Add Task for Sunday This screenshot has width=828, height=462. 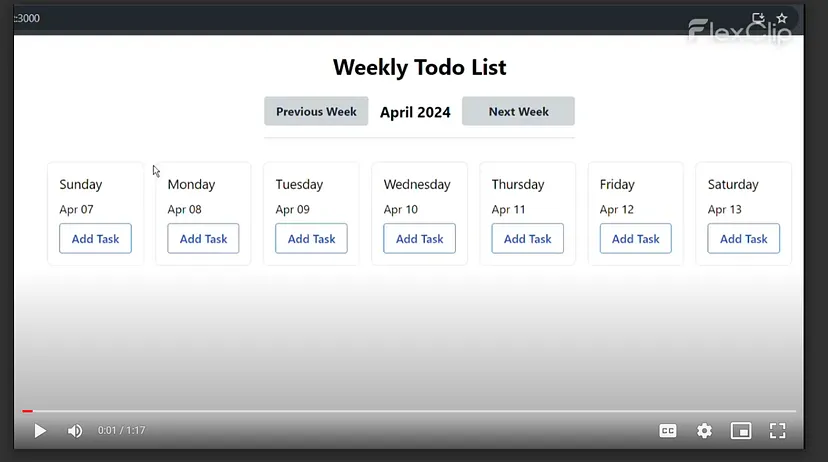pyautogui.click(x=95, y=239)
